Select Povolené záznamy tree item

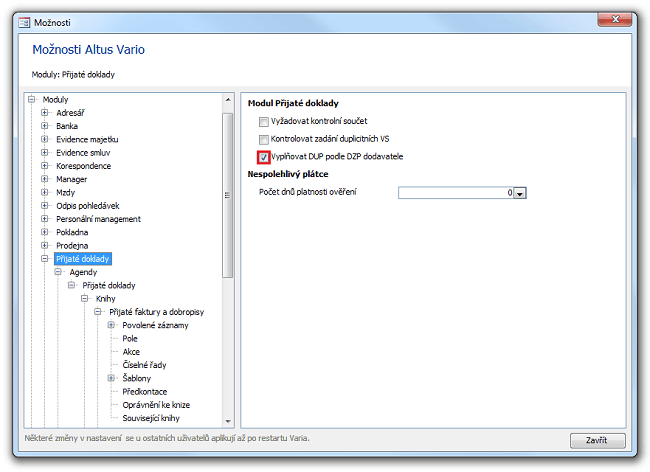[x=155, y=325]
